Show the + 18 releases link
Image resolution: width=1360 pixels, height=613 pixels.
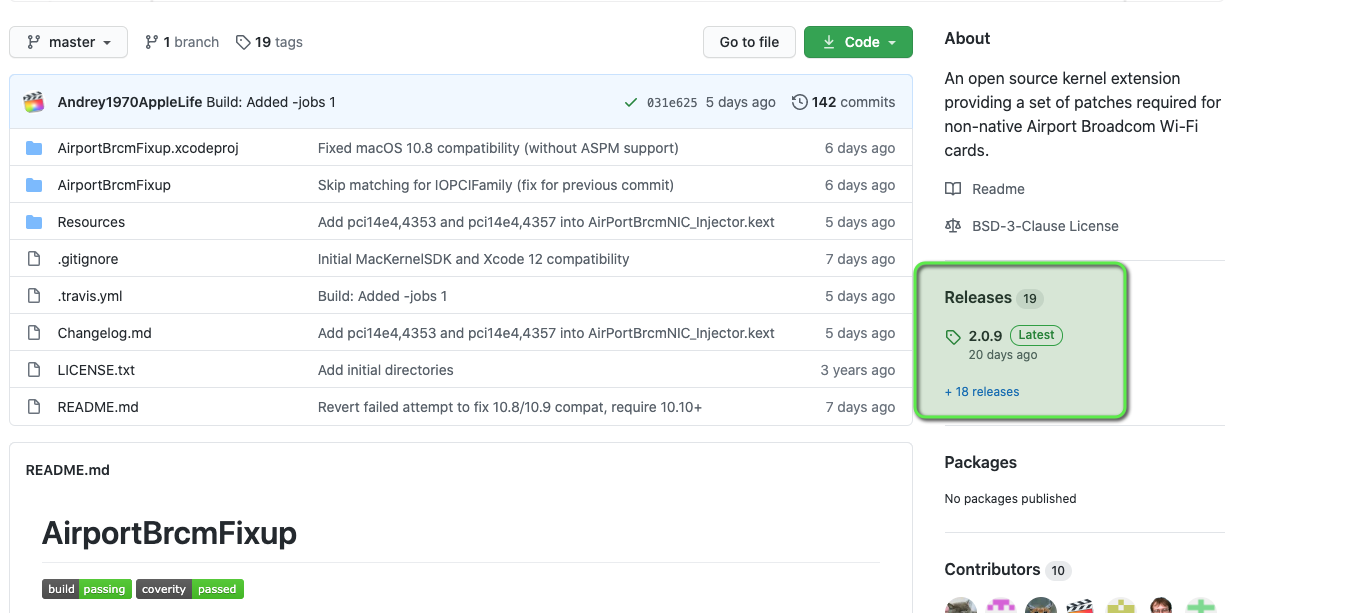pos(982,392)
